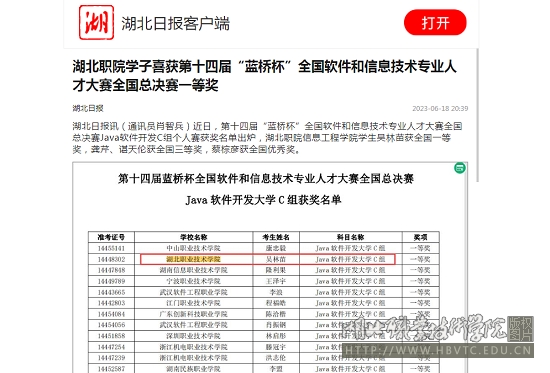Click the 2023-06-18 publish timestamp

(x=440, y=109)
